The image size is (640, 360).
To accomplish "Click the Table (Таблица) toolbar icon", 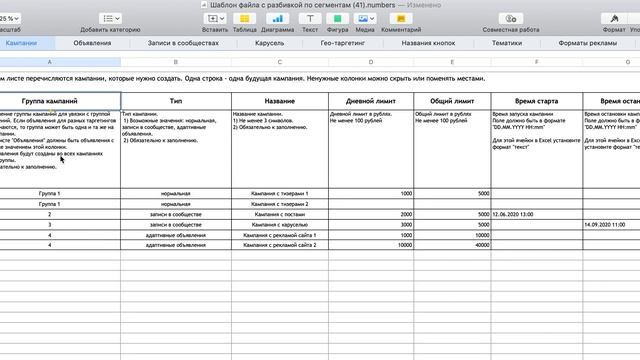I will pos(244,19).
